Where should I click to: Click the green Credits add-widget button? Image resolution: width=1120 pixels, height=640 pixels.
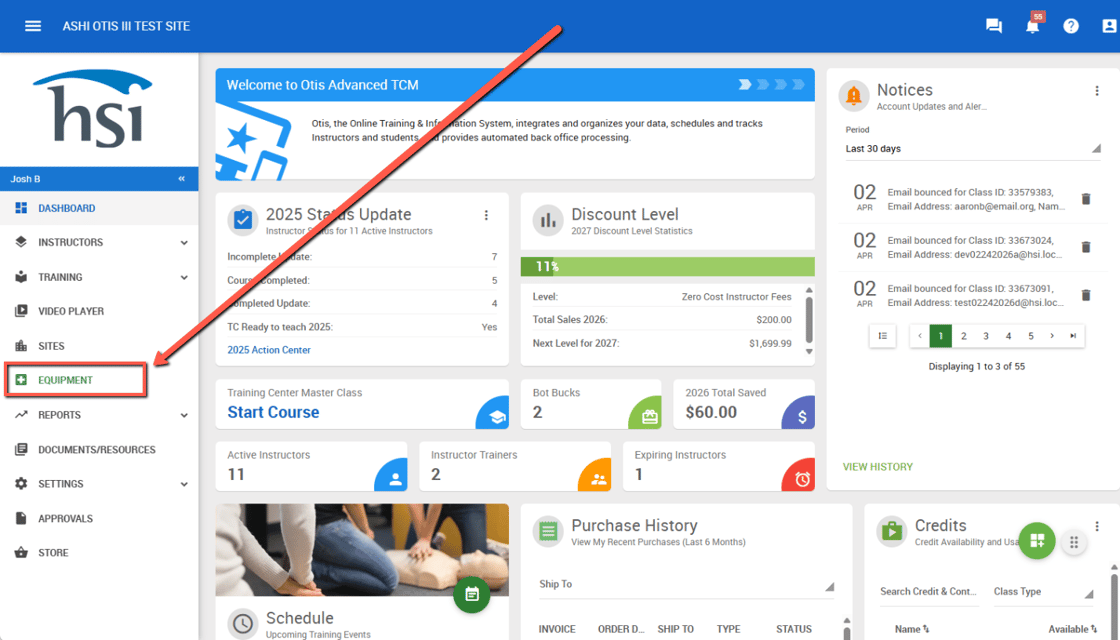[x=1036, y=541]
